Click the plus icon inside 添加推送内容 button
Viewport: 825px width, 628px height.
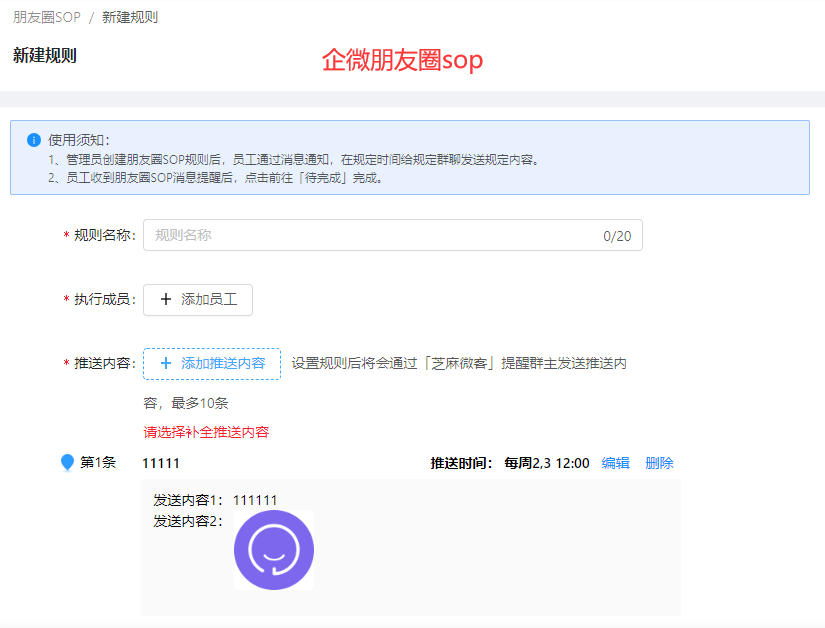click(166, 364)
